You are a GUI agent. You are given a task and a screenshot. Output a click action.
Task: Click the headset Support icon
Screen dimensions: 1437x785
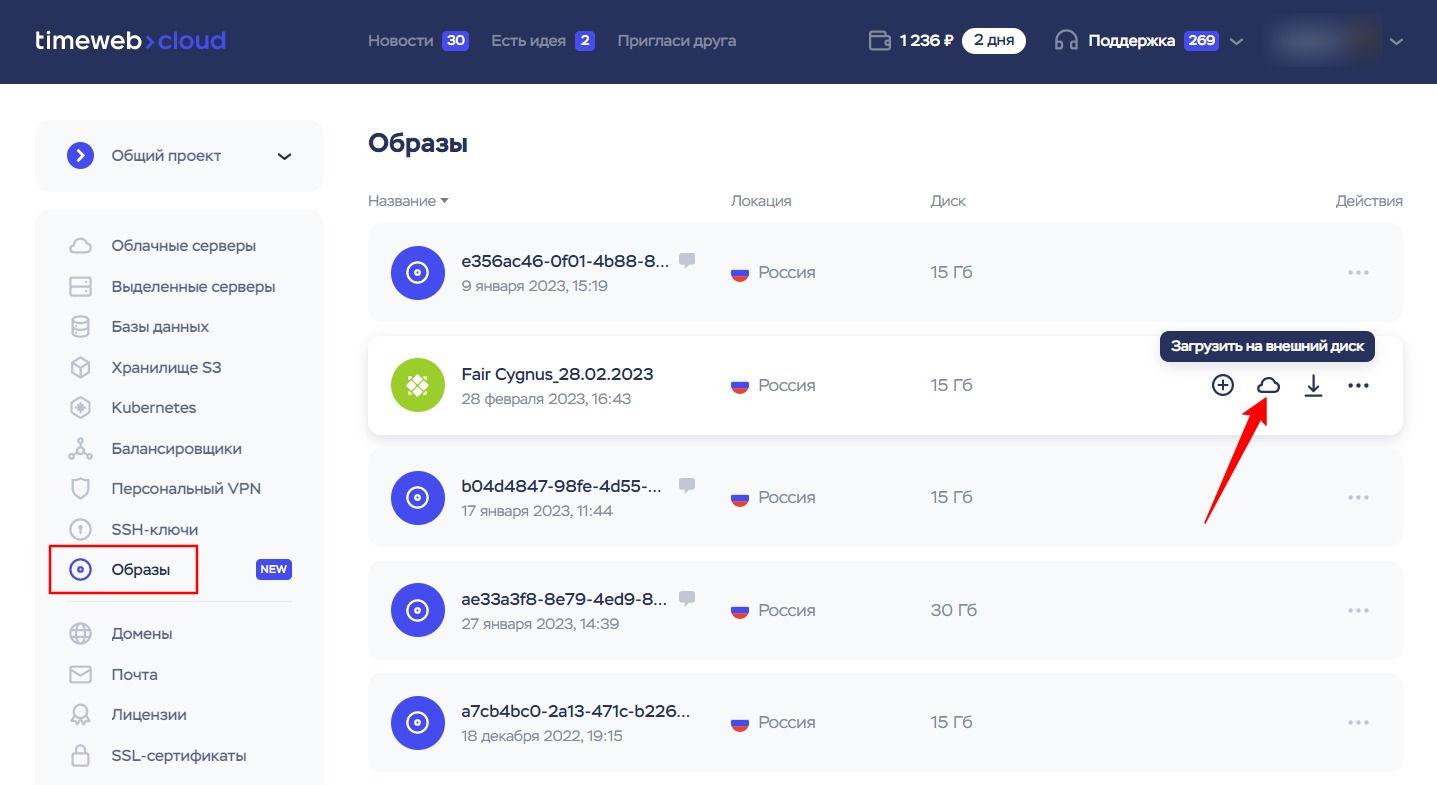[1066, 41]
